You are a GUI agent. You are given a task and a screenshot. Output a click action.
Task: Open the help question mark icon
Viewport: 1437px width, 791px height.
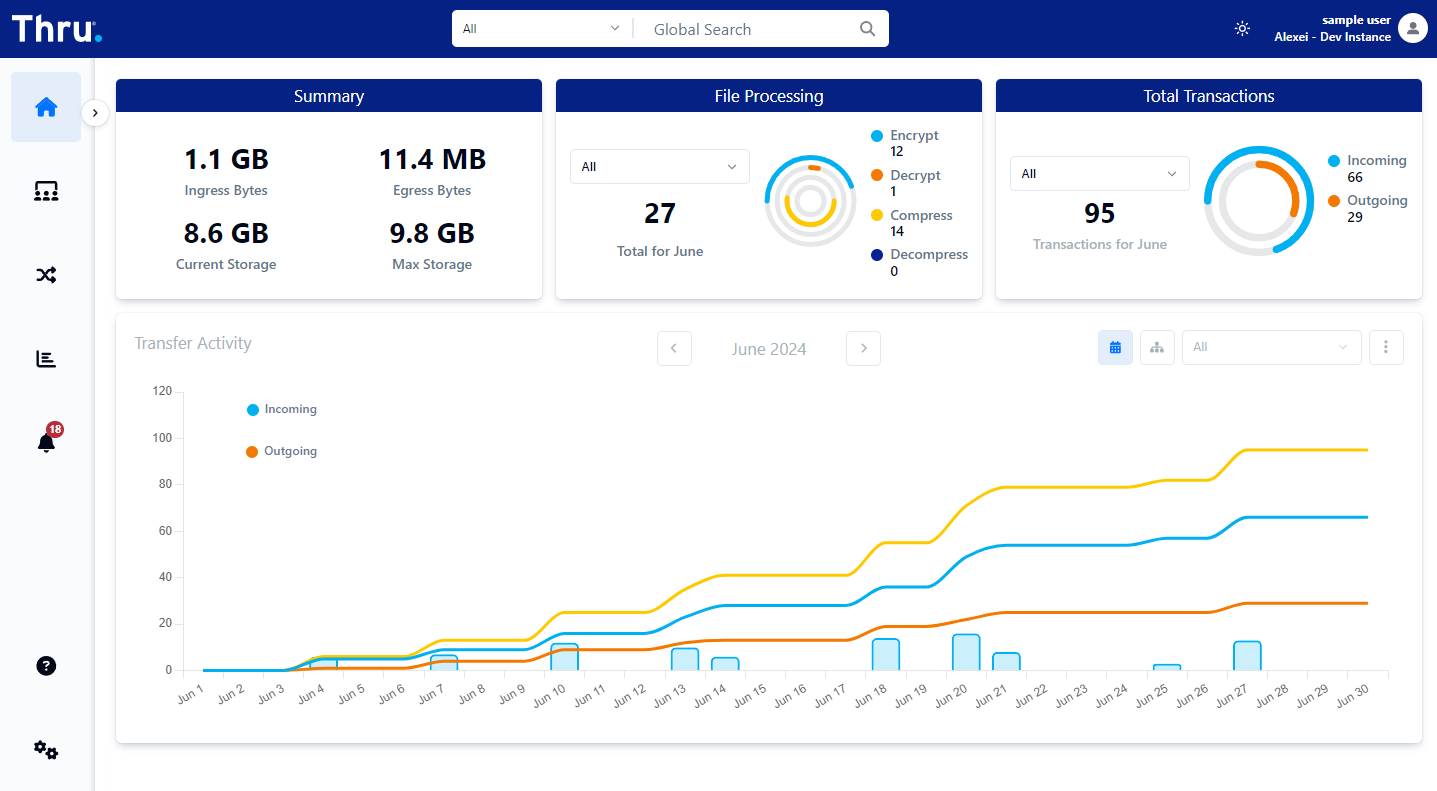[x=46, y=666]
